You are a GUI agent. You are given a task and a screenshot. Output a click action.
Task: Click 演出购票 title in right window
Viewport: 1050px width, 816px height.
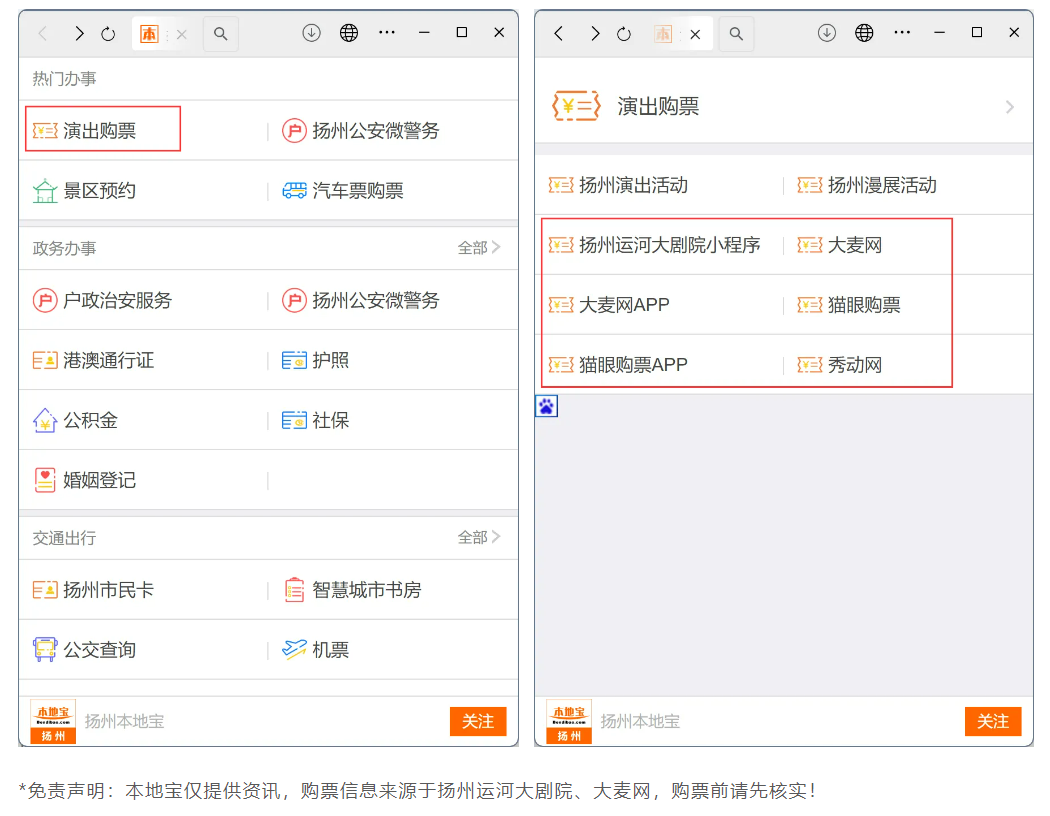(x=658, y=106)
